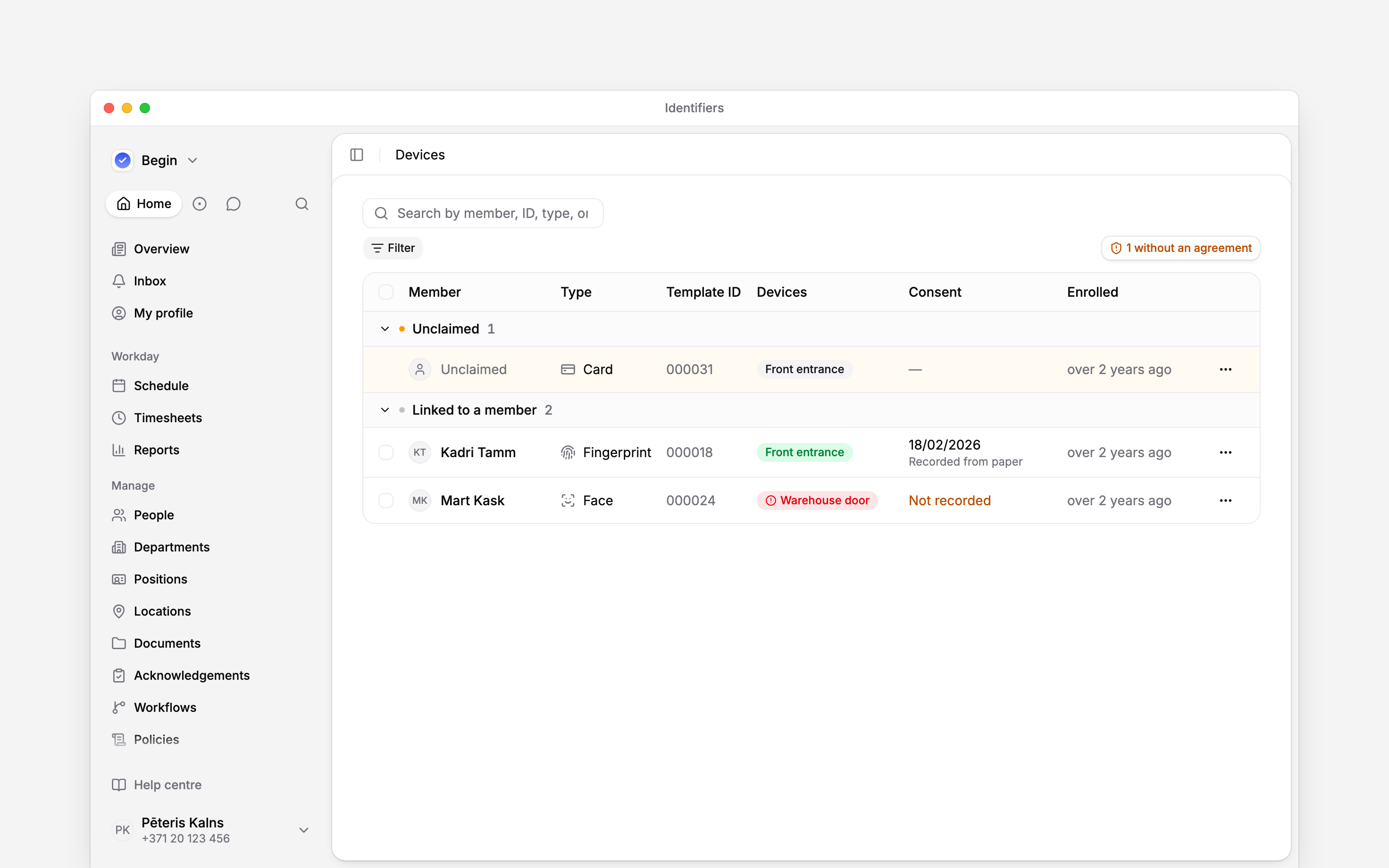Click the 1 without an agreement button
Viewport: 1389px width, 868px height.
[x=1180, y=248]
